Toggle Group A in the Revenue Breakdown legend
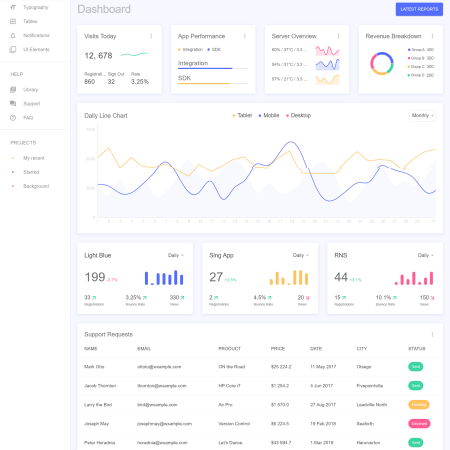Image resolution: width=450 pixels, height=450 pixels. coord(421,50)
